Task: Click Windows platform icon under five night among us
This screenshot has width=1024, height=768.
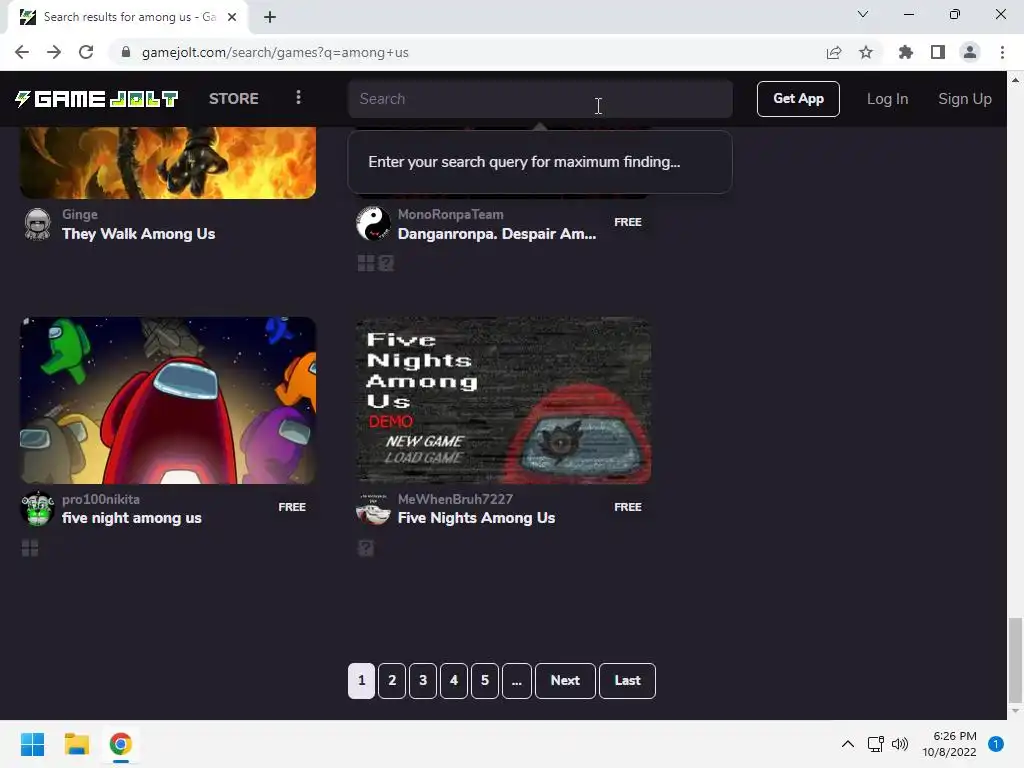Action: (x=30, y=548)
